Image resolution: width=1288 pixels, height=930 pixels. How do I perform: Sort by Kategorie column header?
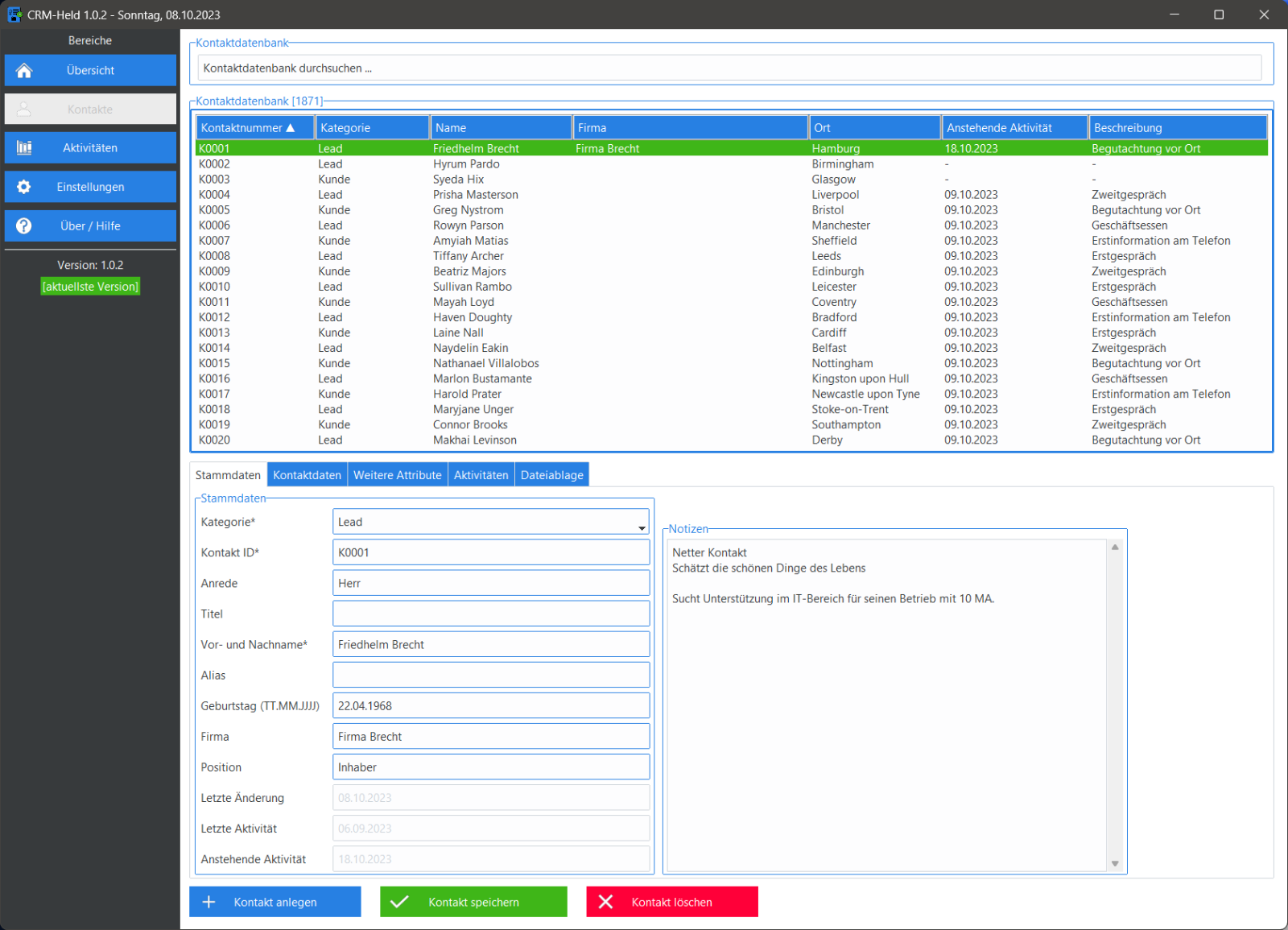click(373, 128)
